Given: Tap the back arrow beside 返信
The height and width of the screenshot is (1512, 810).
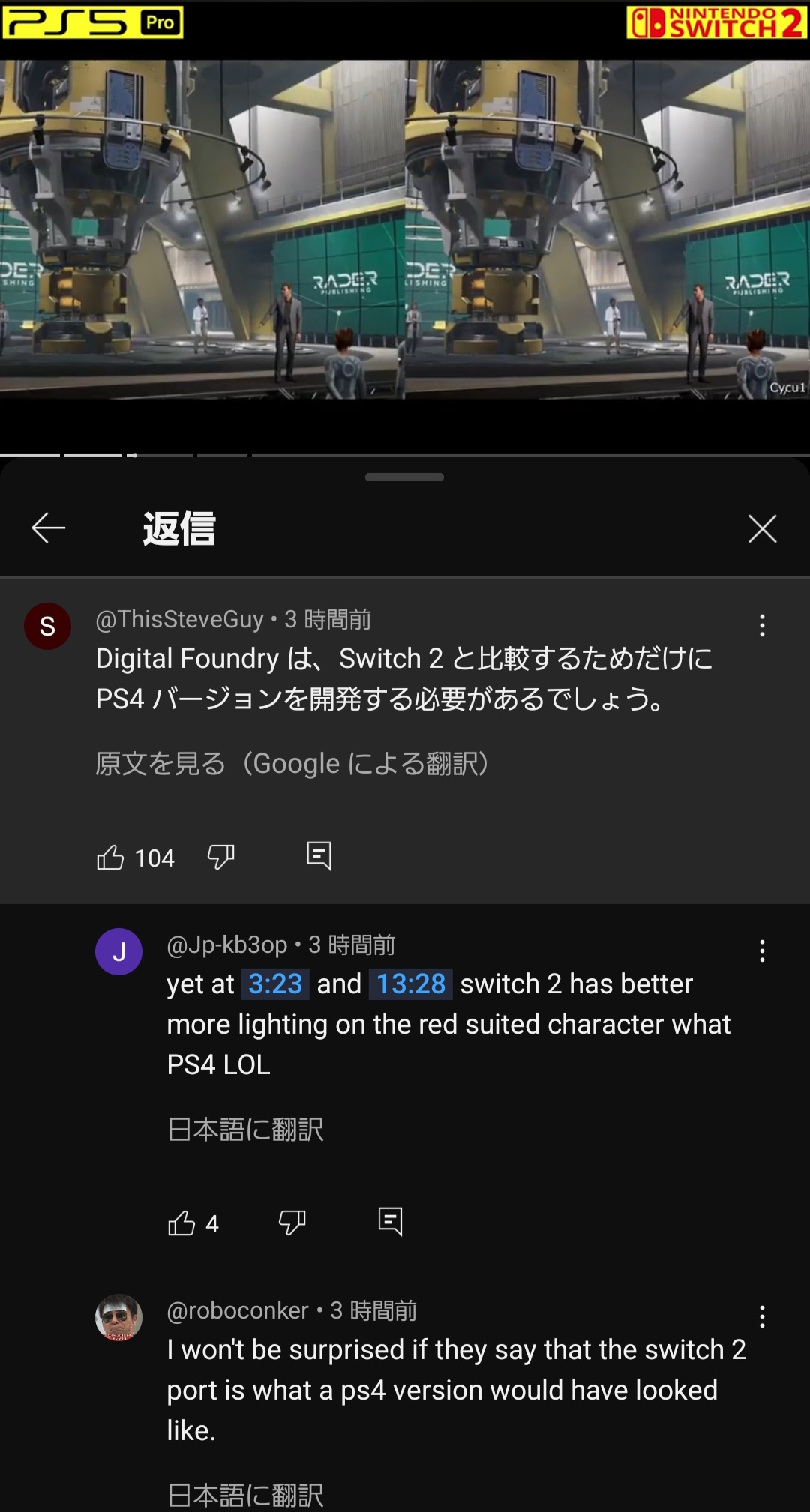Looking at the screenshot, I should pyautogui.click(x=49, y=528).
